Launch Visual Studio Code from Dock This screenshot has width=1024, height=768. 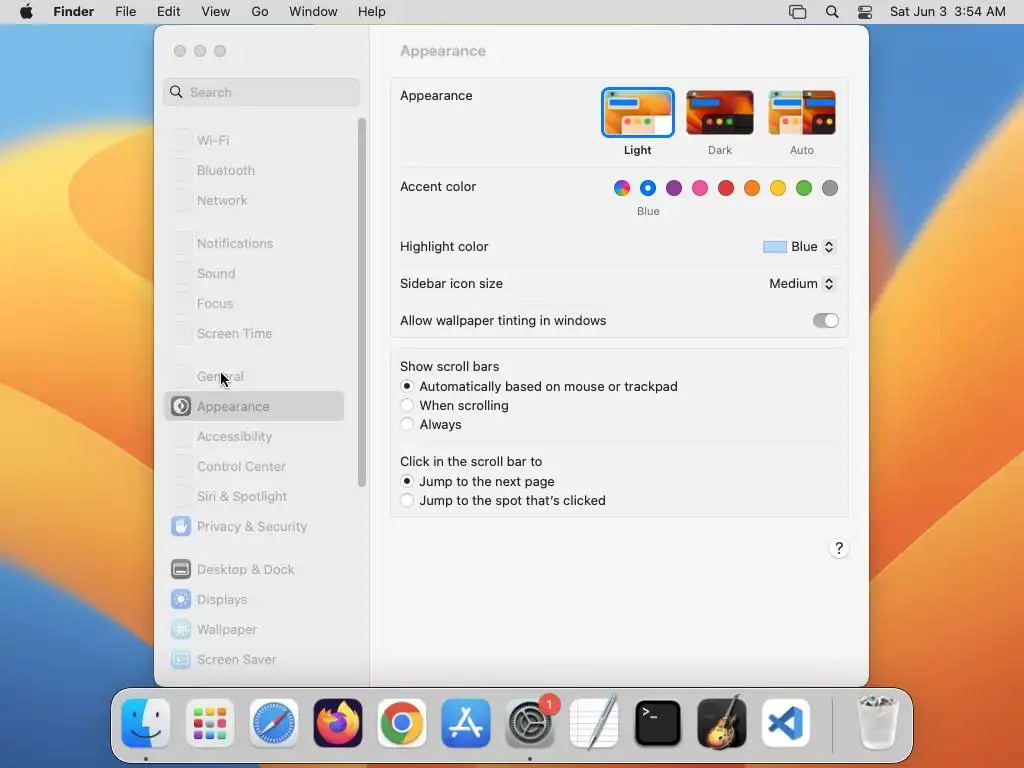(x=786, y=723)
